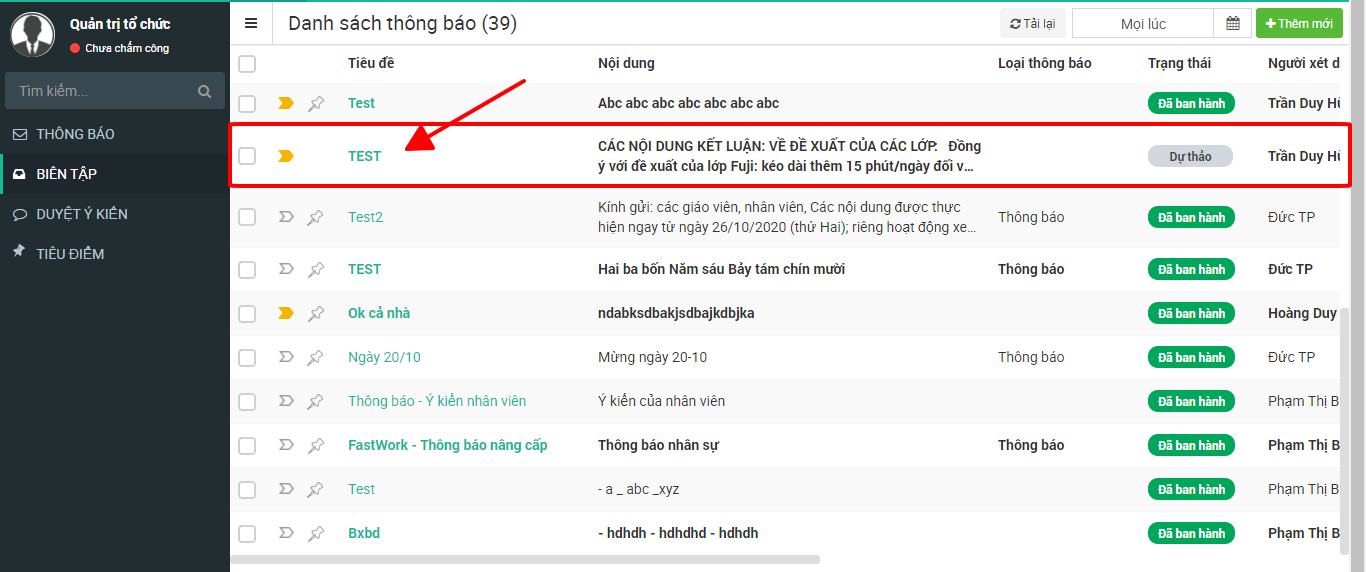Tick the checkbox for Ok cả nhà
The height and width of the screenshot is (572, 1366).
(247, 313)
